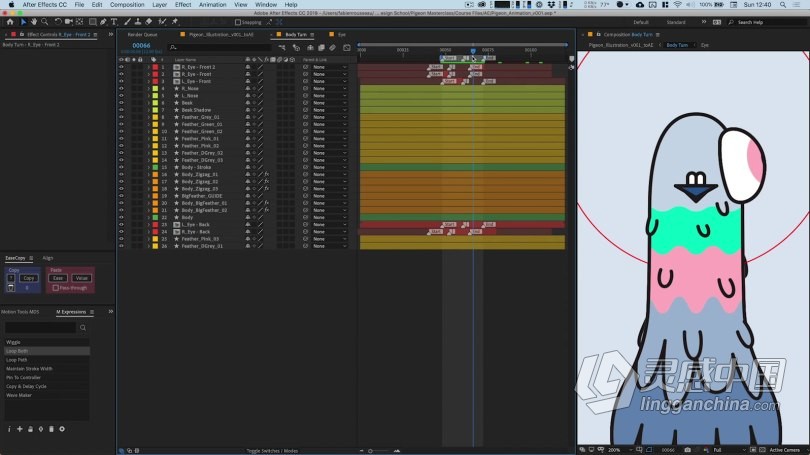Open the Animation menu
The width and height of the screenshot is (810, 455).
pyautogui.click(x=212, y=5)
